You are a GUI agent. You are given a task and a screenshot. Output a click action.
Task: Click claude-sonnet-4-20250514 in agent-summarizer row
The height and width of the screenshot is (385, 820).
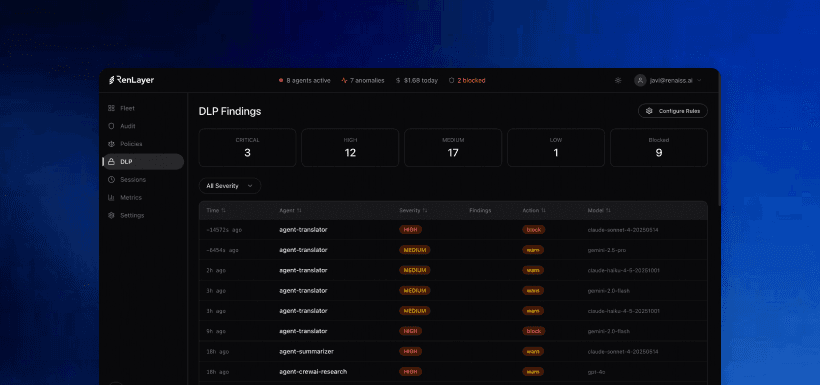coord(623,352)
